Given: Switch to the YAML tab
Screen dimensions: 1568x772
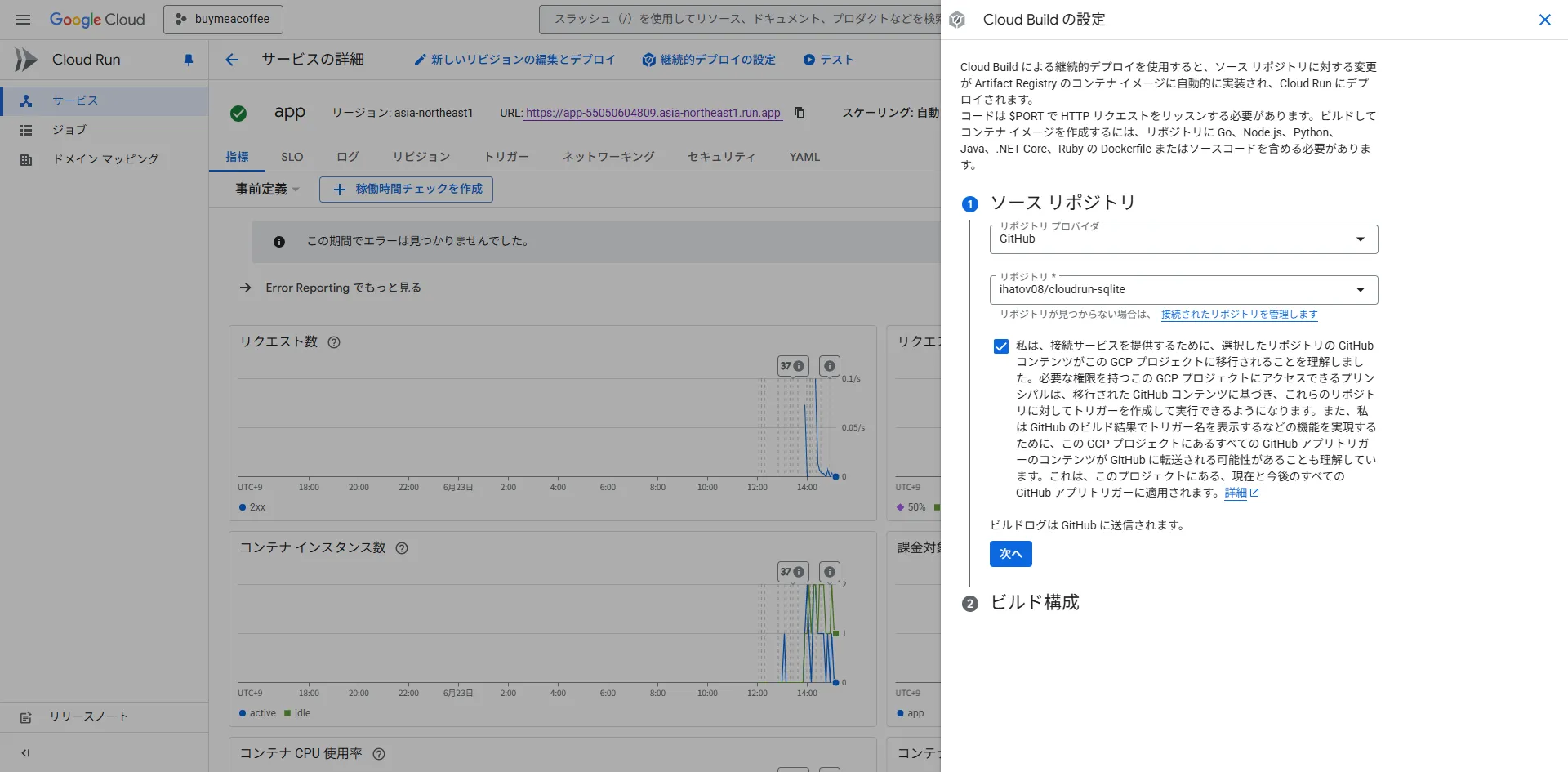Looking at the screenshot, I should pyautogui.click(x=804, y=157).
